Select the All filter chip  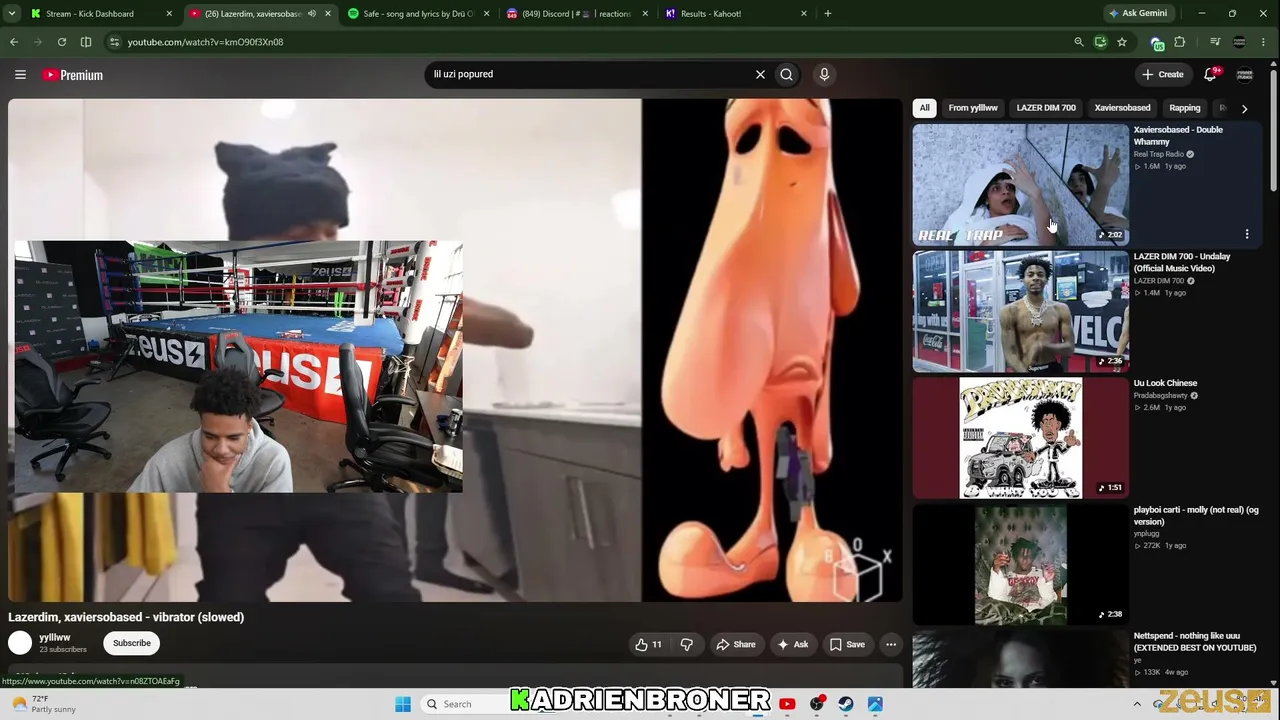[925, 108]
